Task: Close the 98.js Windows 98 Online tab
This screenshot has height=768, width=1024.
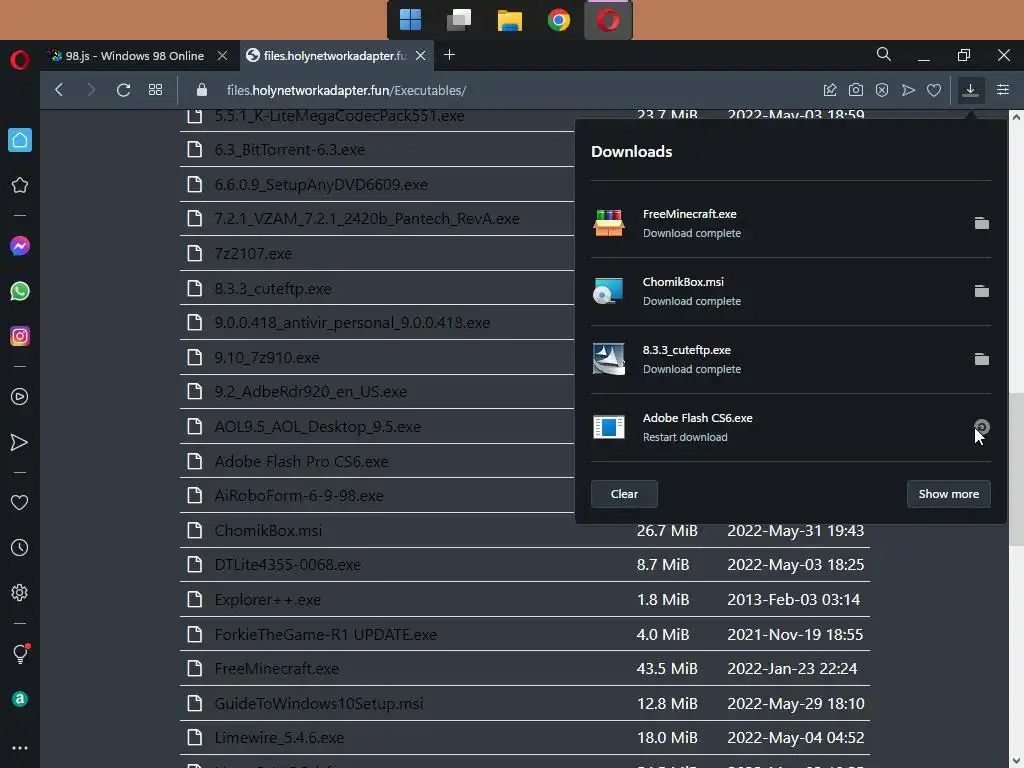Action: click(x=222, y=56)
